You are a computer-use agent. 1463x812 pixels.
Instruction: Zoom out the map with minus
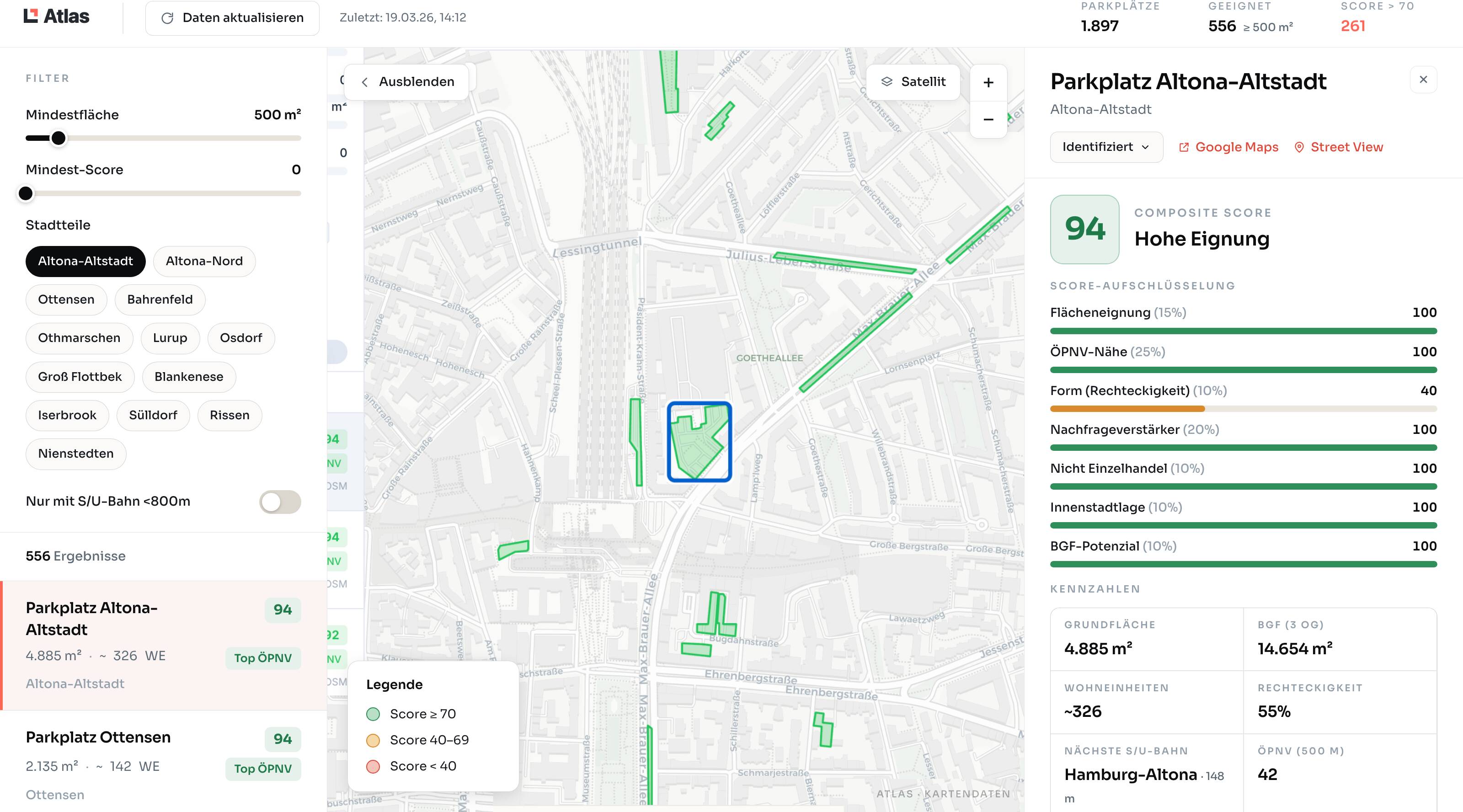pos(988,119)
